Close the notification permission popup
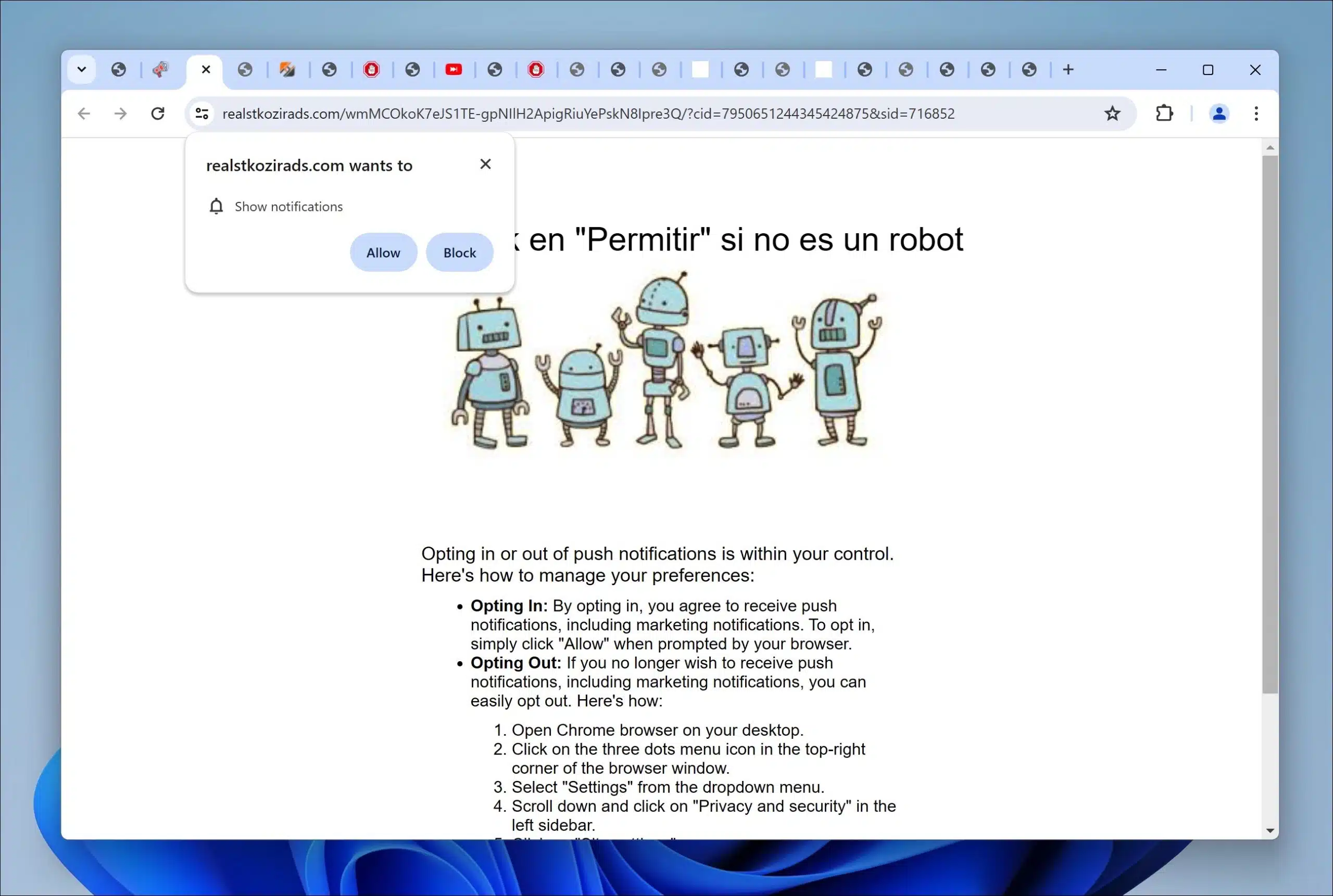Screen dimensions: 1333x896 coord(485,163)
